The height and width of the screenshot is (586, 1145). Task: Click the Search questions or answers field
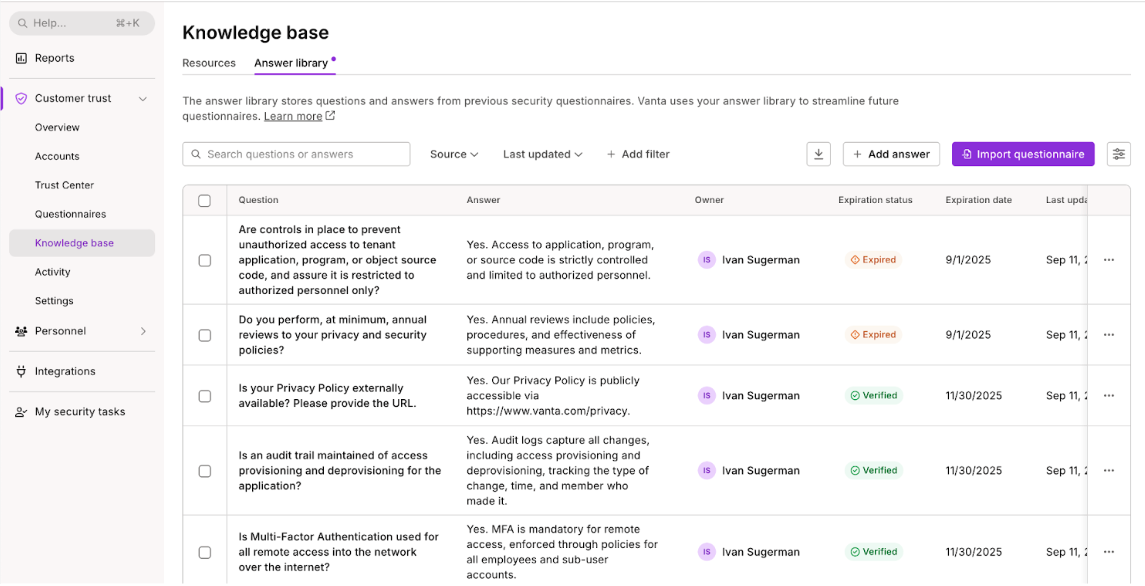tap(296, 154)
